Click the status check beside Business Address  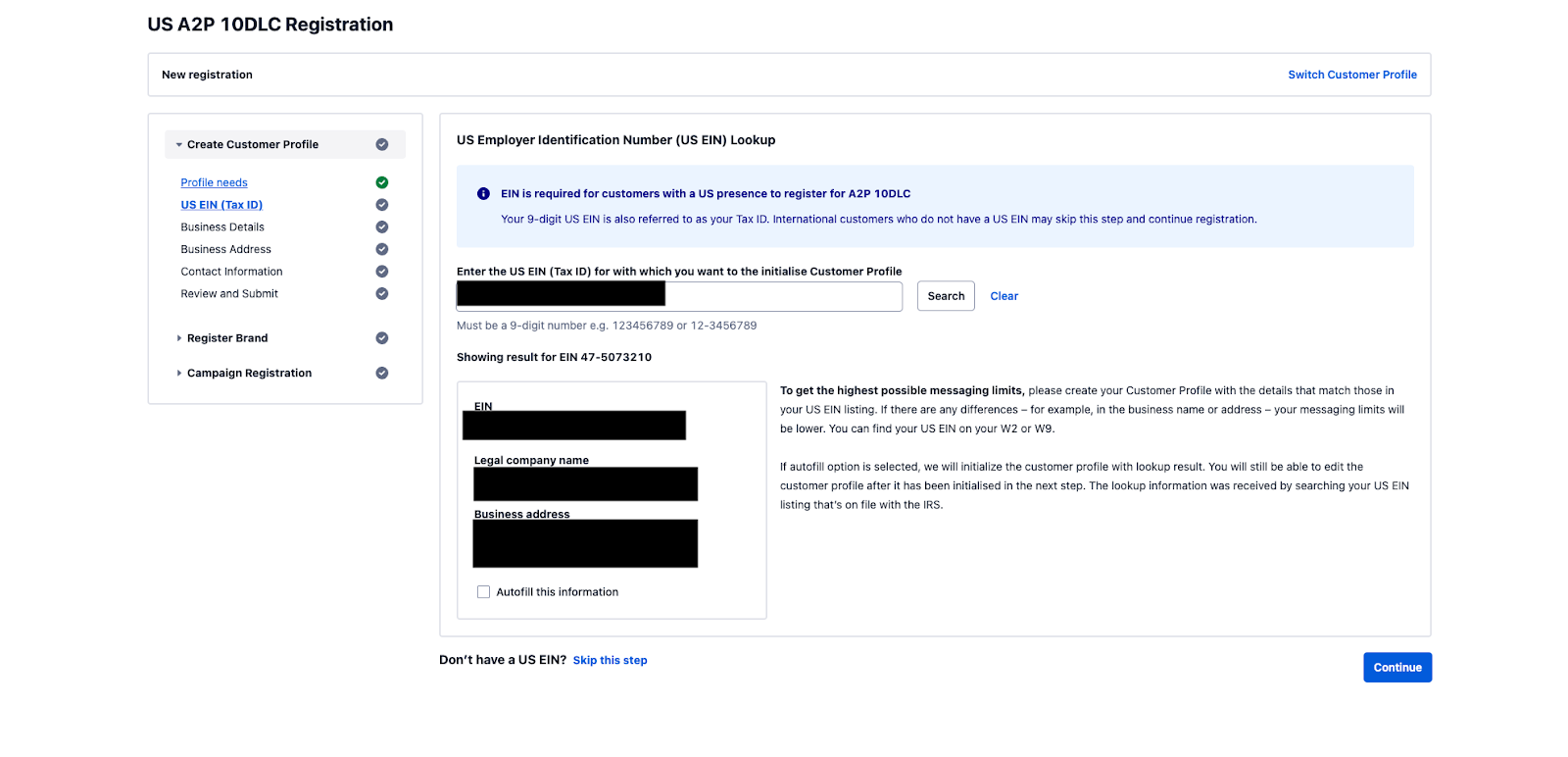[x=382, y=249]
